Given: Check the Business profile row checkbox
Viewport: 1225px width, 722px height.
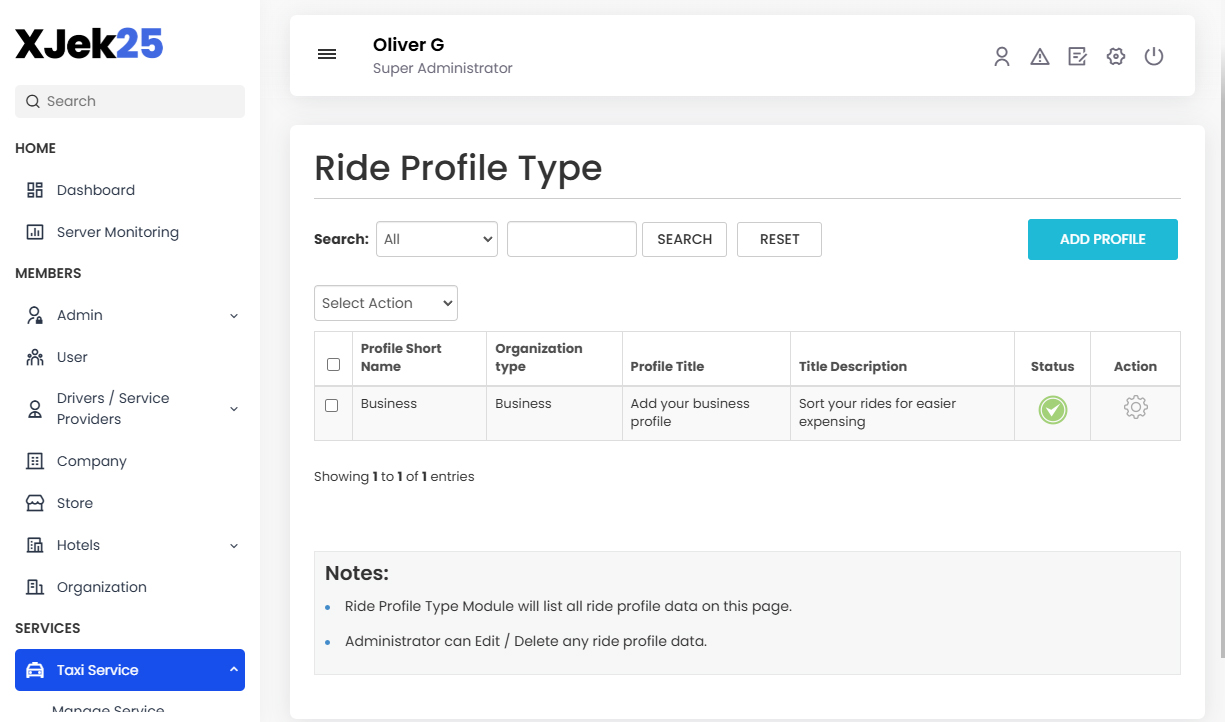Looking at the screenshot, I should point(333,405).
